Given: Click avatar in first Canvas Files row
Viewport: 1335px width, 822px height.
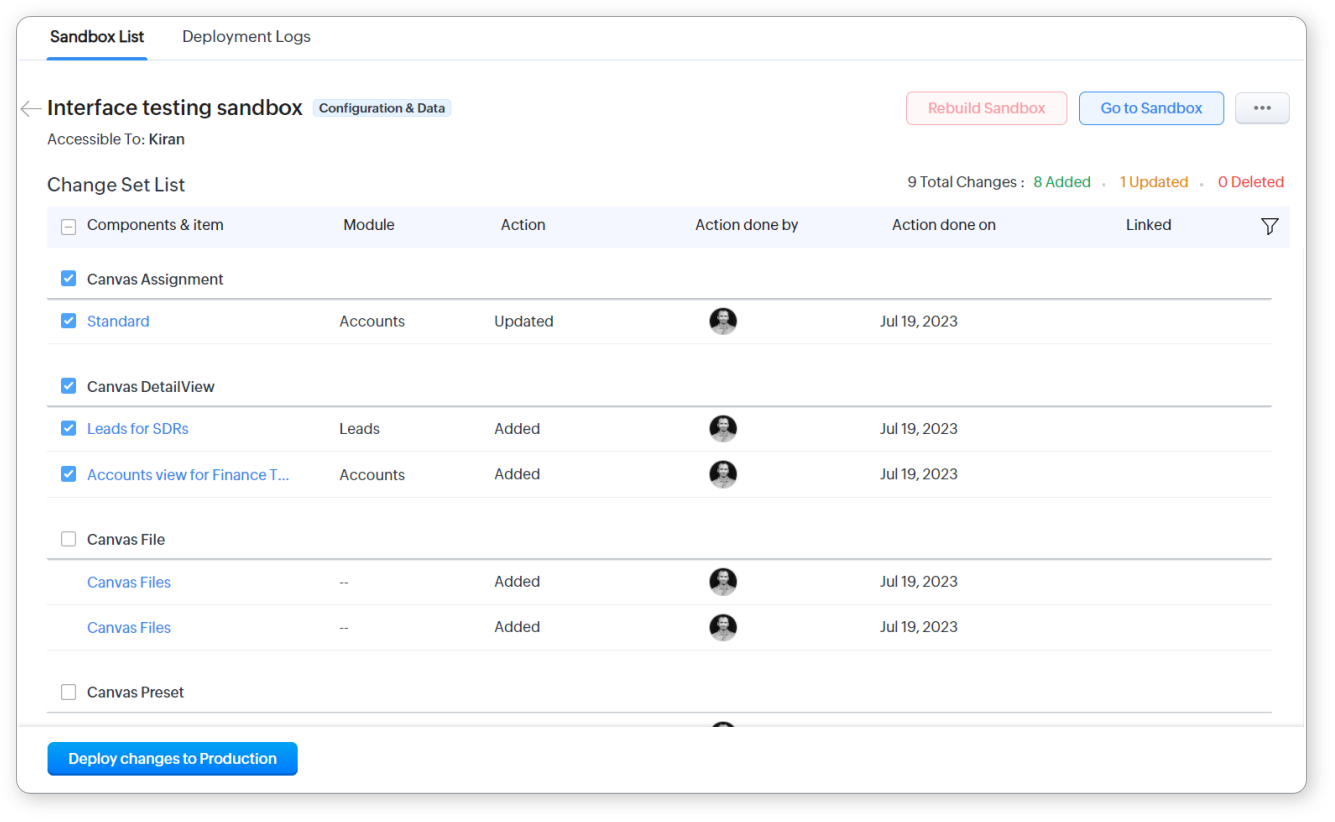Looking at the screenshot, I should 722,582.
